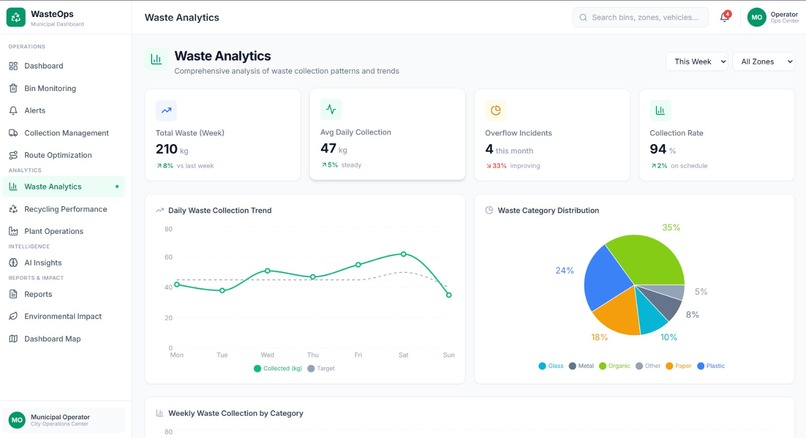806x438 pixels.
Task: Open Plant Operations section
Action: coord(64,231)
